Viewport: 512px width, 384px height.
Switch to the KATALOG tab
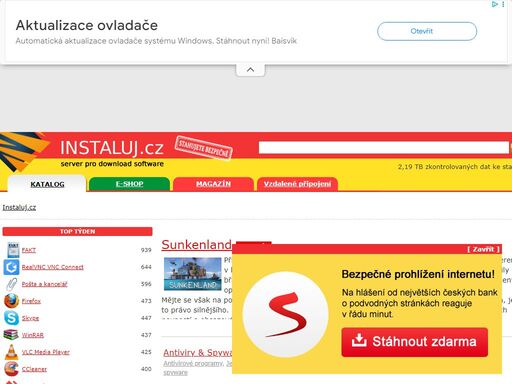coord(47,184)
